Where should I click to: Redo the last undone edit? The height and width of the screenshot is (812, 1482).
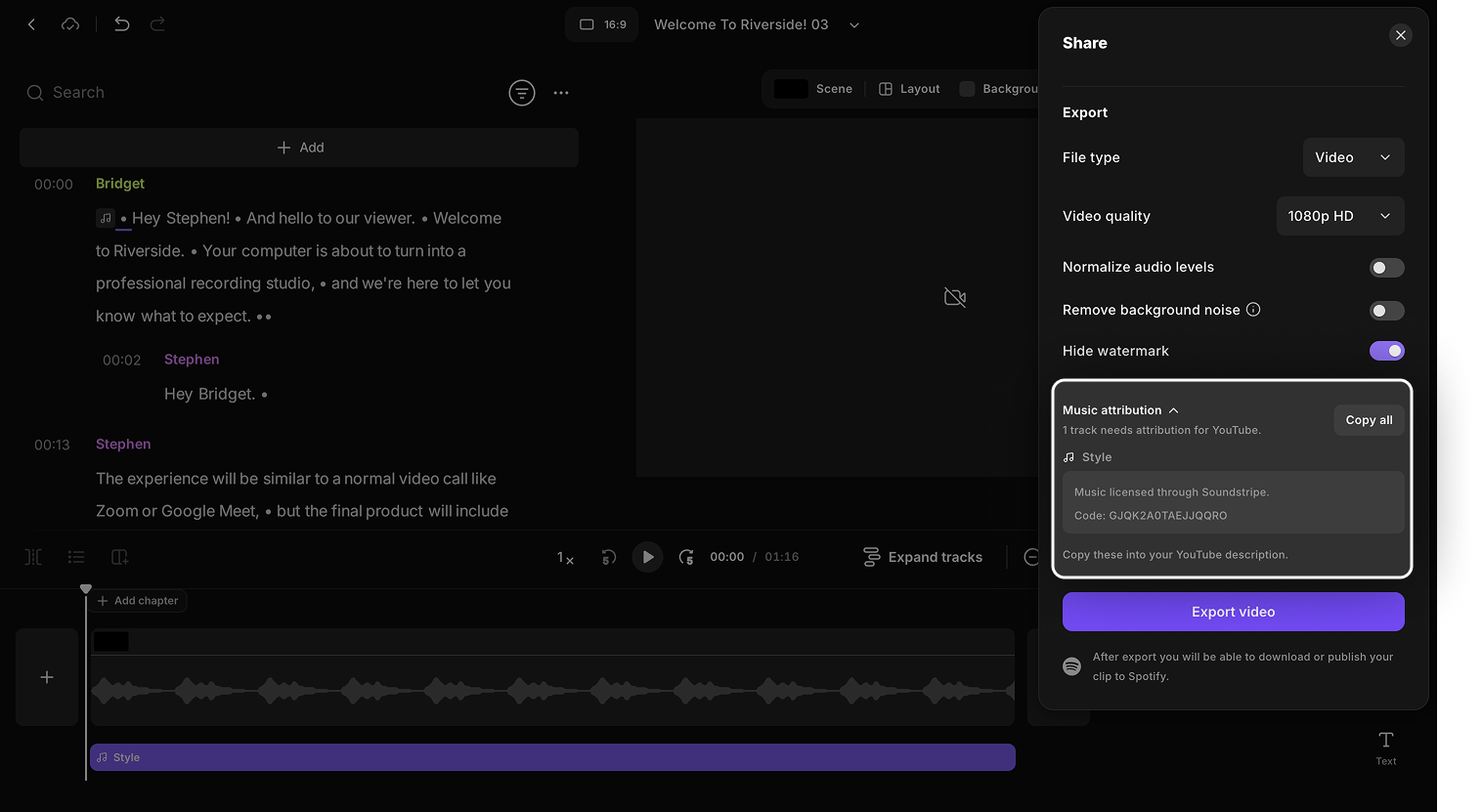(157, 24)
